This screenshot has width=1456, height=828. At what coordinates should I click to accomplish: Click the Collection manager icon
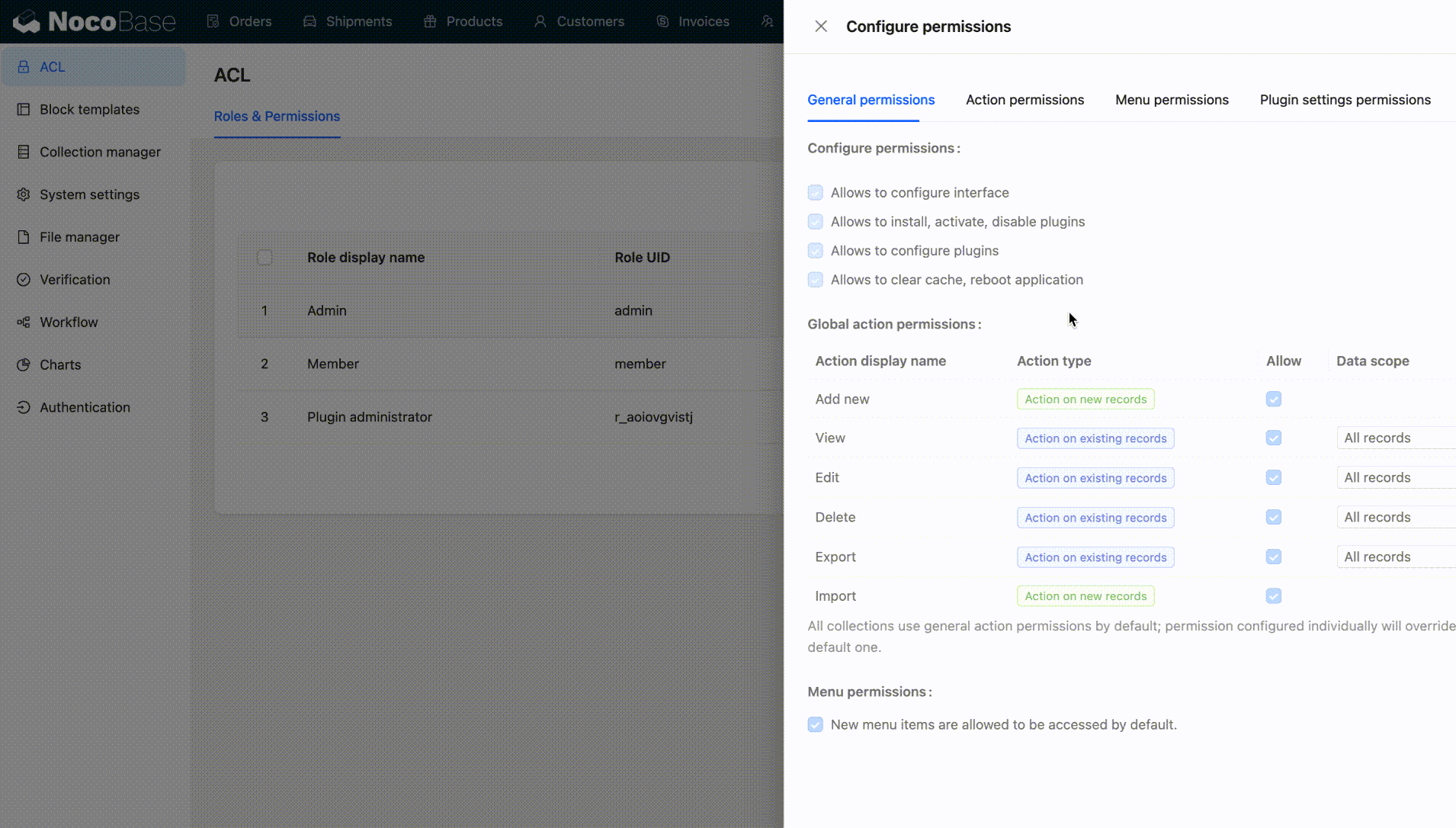tap(24, 152)
